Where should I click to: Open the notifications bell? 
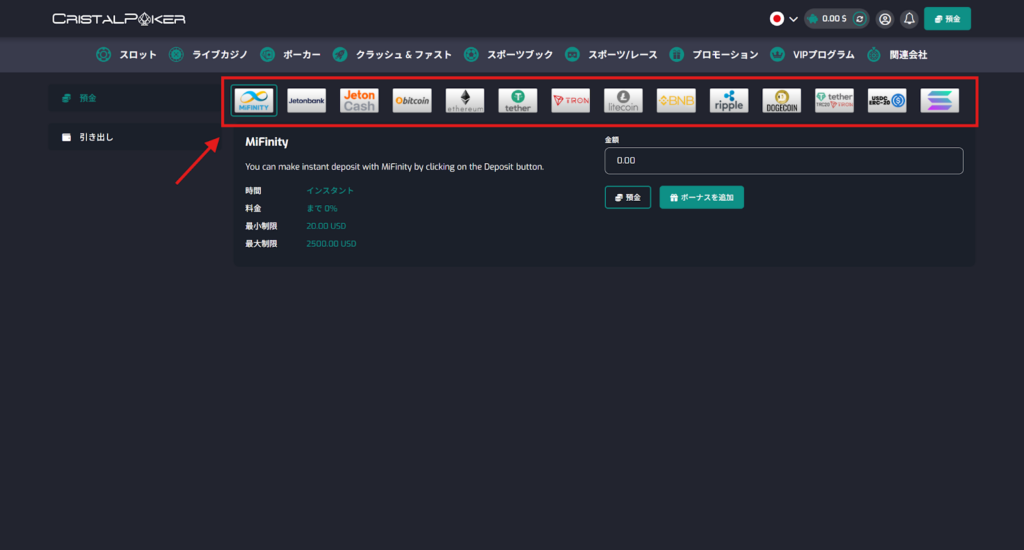coord(909,19)
